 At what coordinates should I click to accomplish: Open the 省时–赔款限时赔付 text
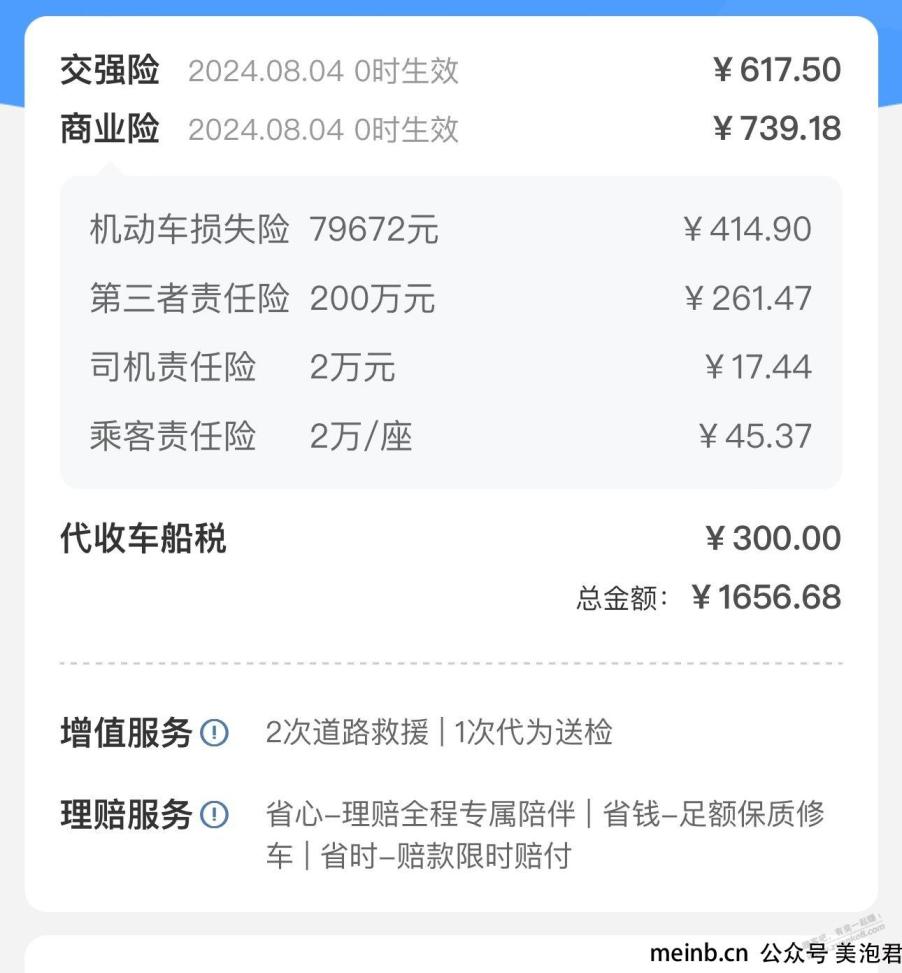point(446,856)
